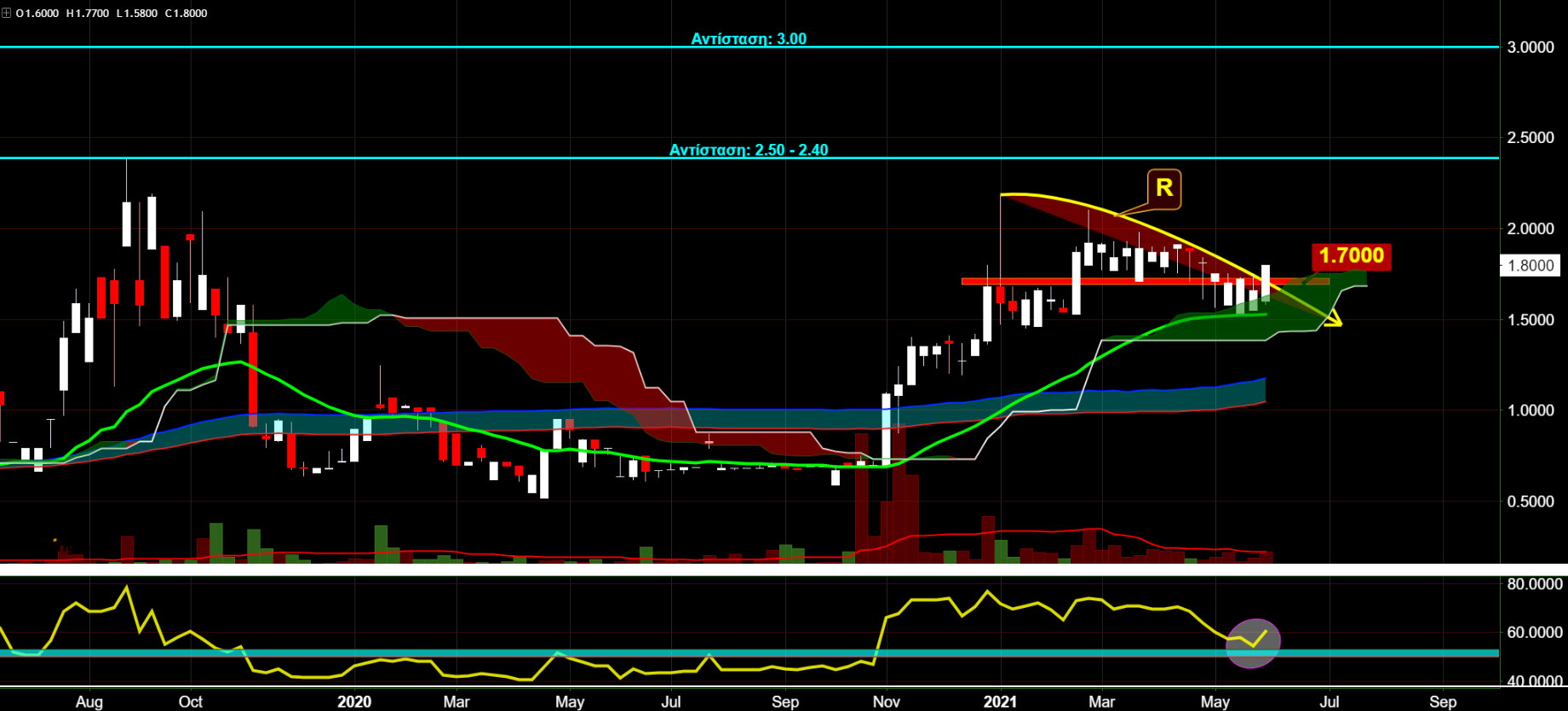Click the high value H1.7700

pyautogui.click(x=88, y=13)
